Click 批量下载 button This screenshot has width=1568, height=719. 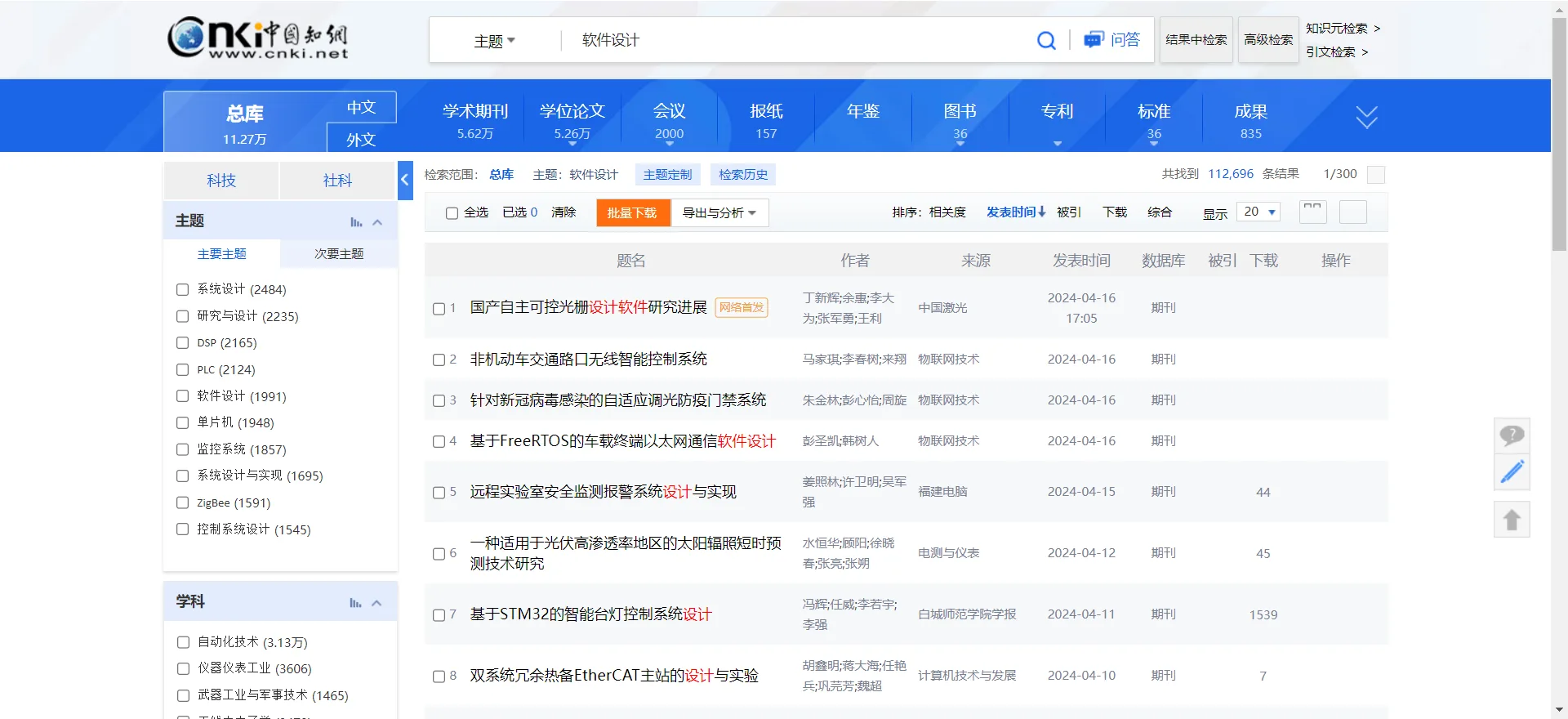(x=632, y=213)
